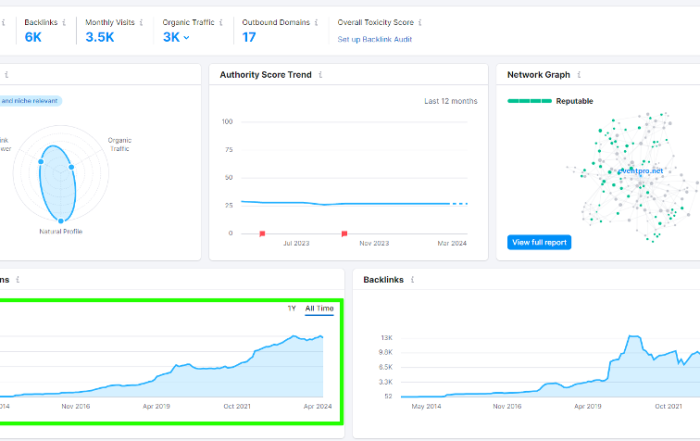Click the info icon next to Outbound Domains
Viewport: 700px width, 441px height.
316,22
